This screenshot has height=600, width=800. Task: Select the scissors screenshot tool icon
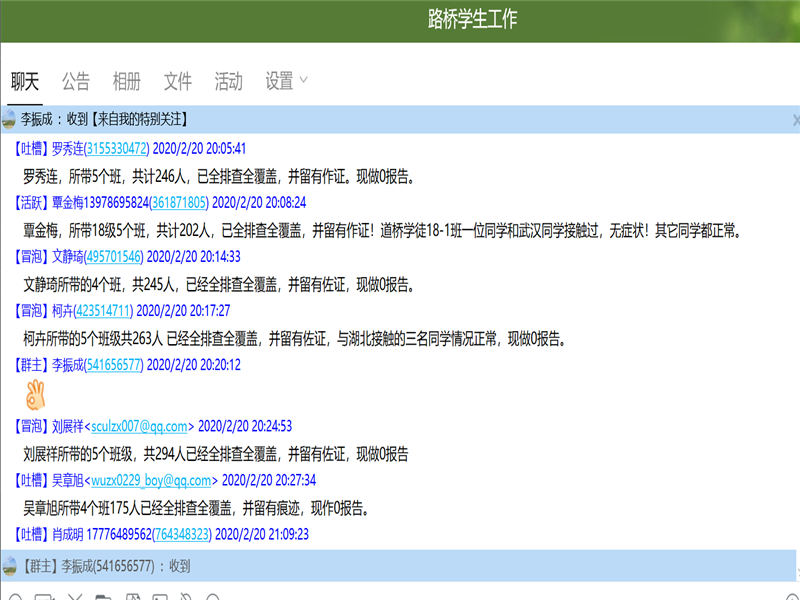pos(75,598)
